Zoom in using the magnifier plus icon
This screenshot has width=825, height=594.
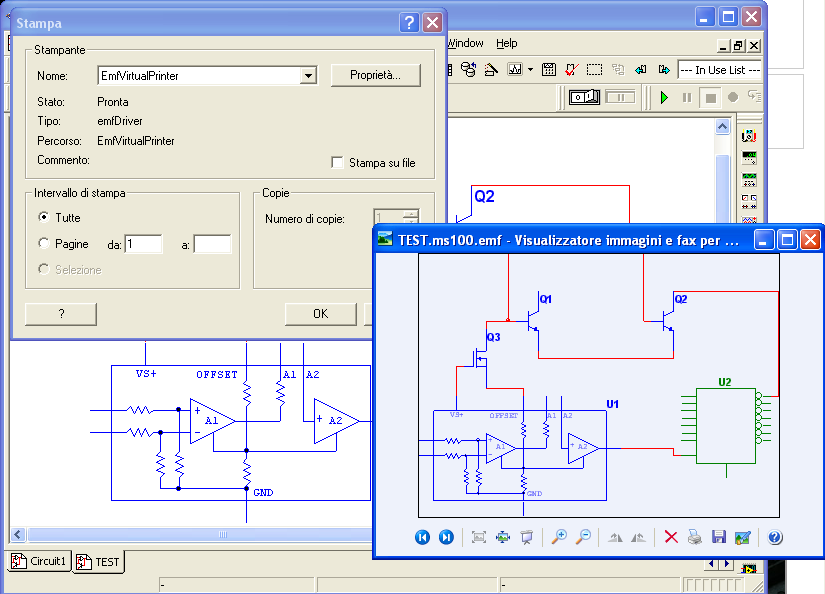point(559,538)
